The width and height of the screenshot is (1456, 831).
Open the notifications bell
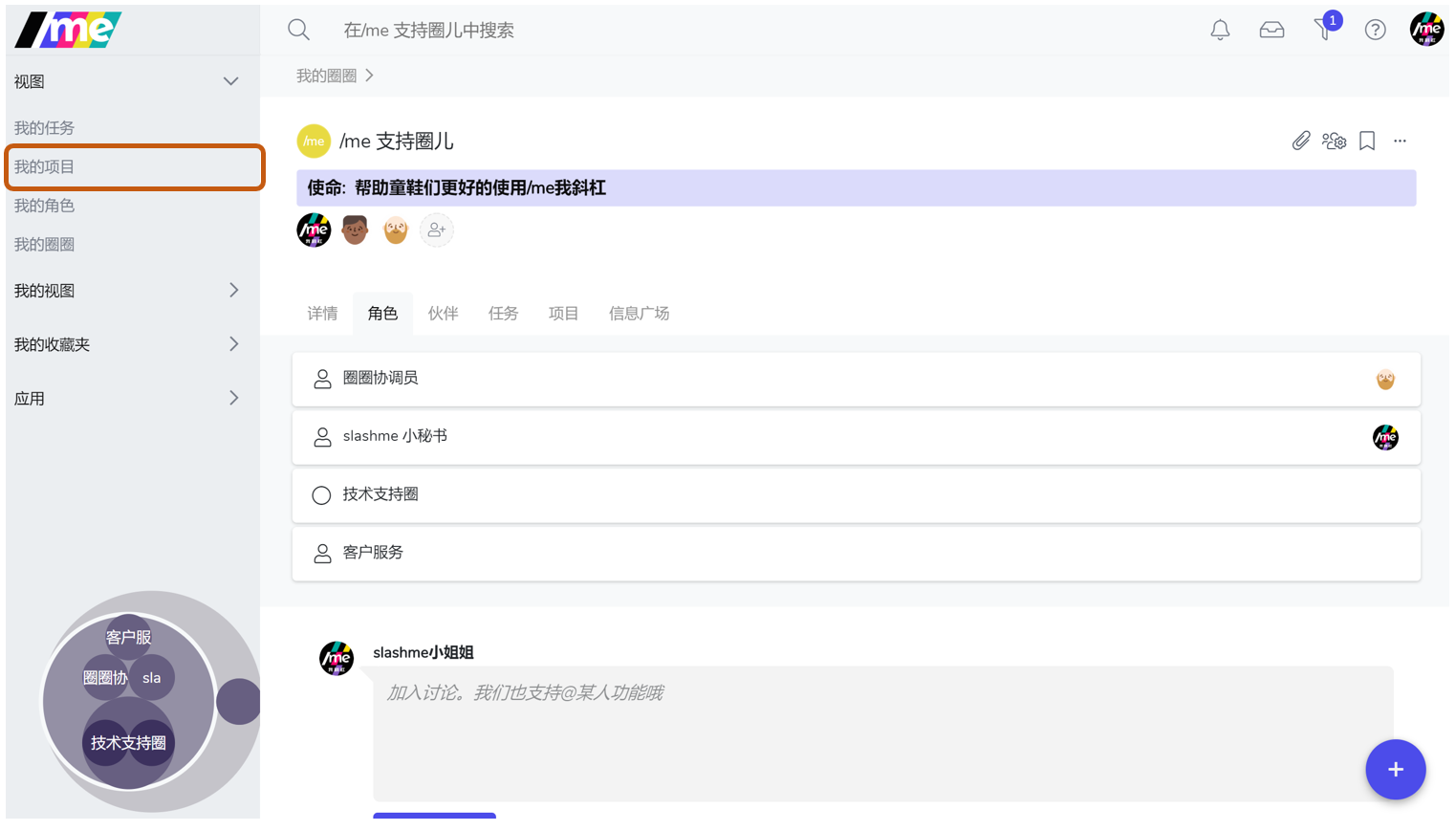(1220, 30)
